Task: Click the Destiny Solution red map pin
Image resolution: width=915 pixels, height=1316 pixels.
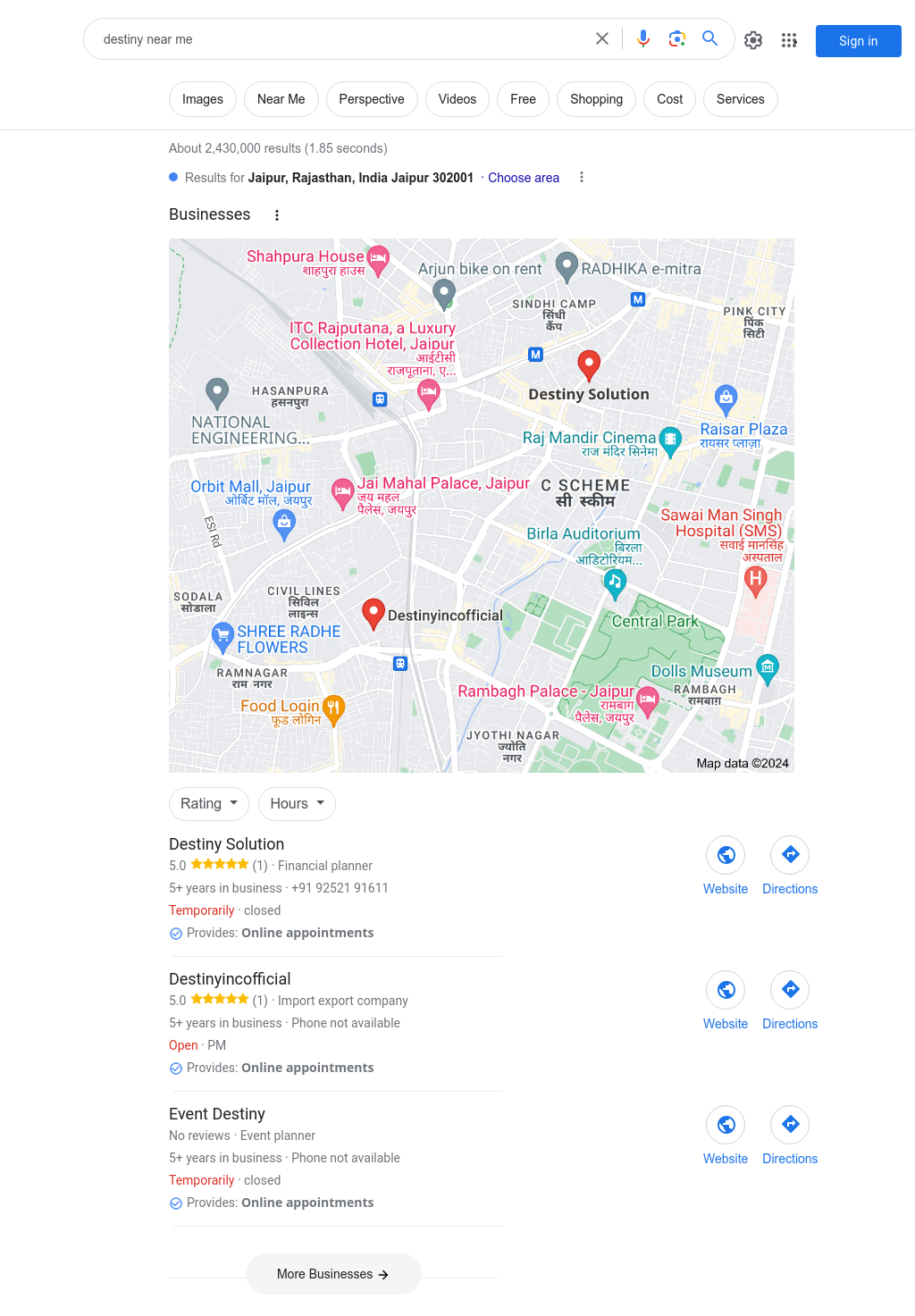Action: click(x=589, y=365)
